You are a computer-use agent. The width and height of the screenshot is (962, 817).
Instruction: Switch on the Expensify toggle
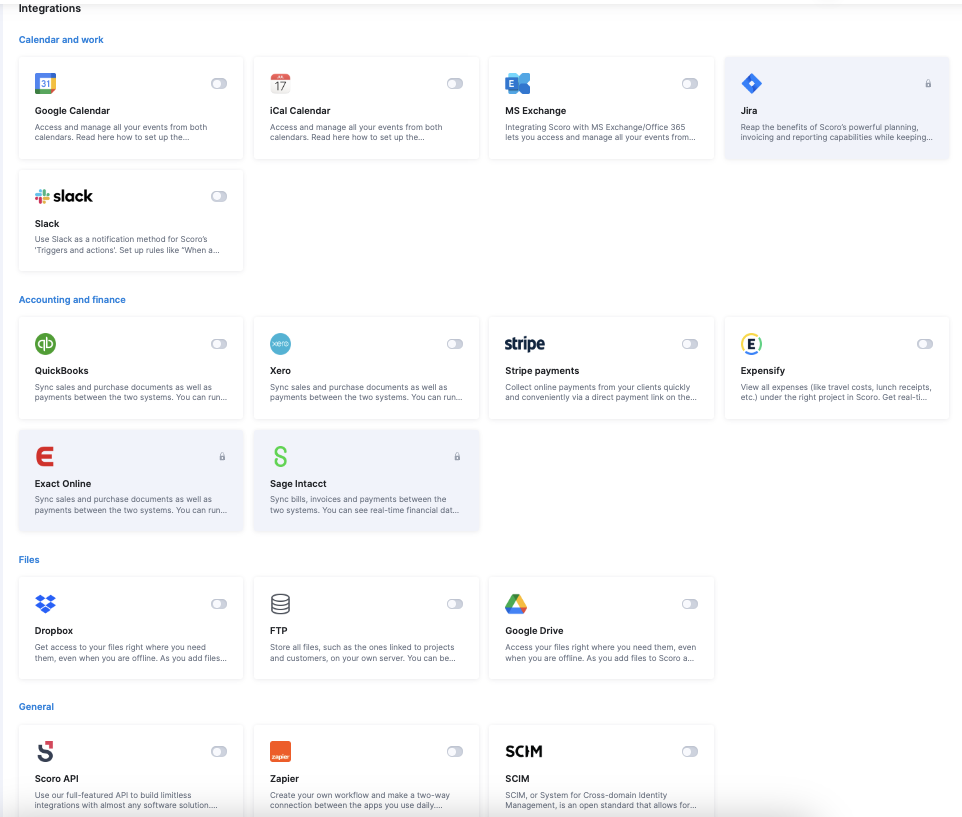coord(925,344)
